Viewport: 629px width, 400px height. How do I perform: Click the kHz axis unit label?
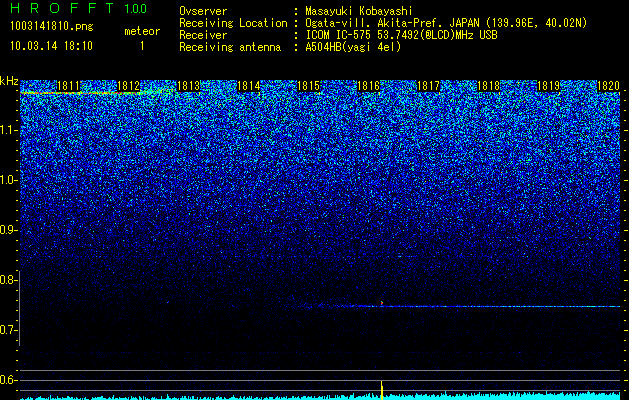click(9, 81)
